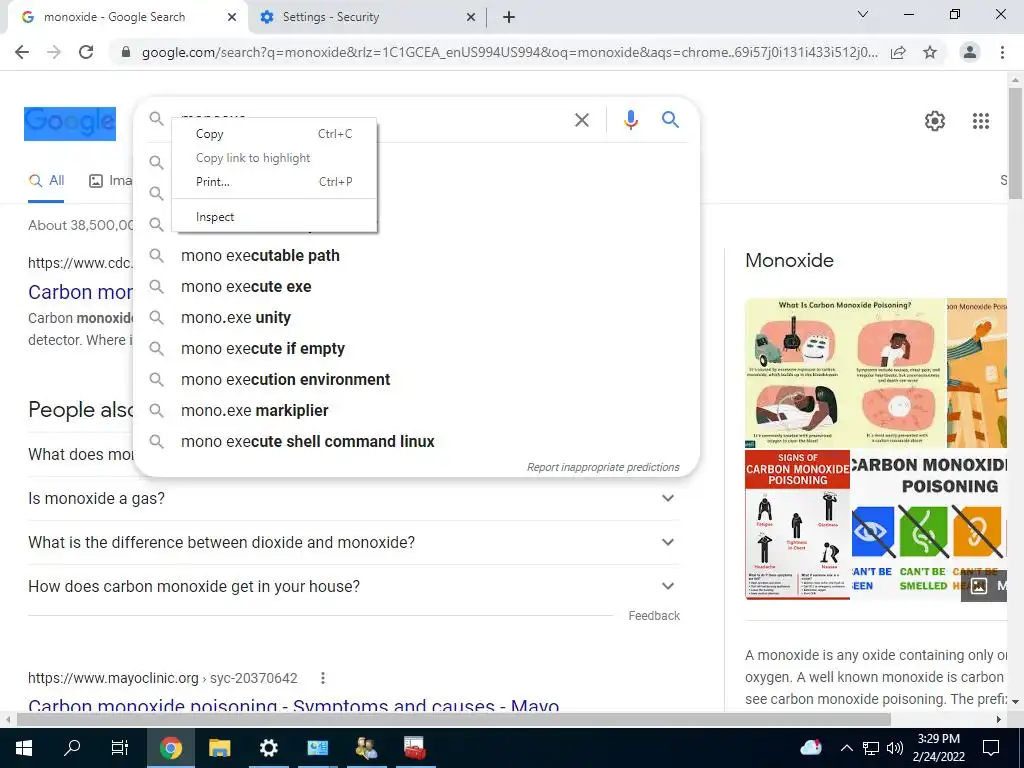1024x768 pixels.
Task: Open Signs of Carbon Monoxide Poisoning image
Action: (x=797, y=524)
